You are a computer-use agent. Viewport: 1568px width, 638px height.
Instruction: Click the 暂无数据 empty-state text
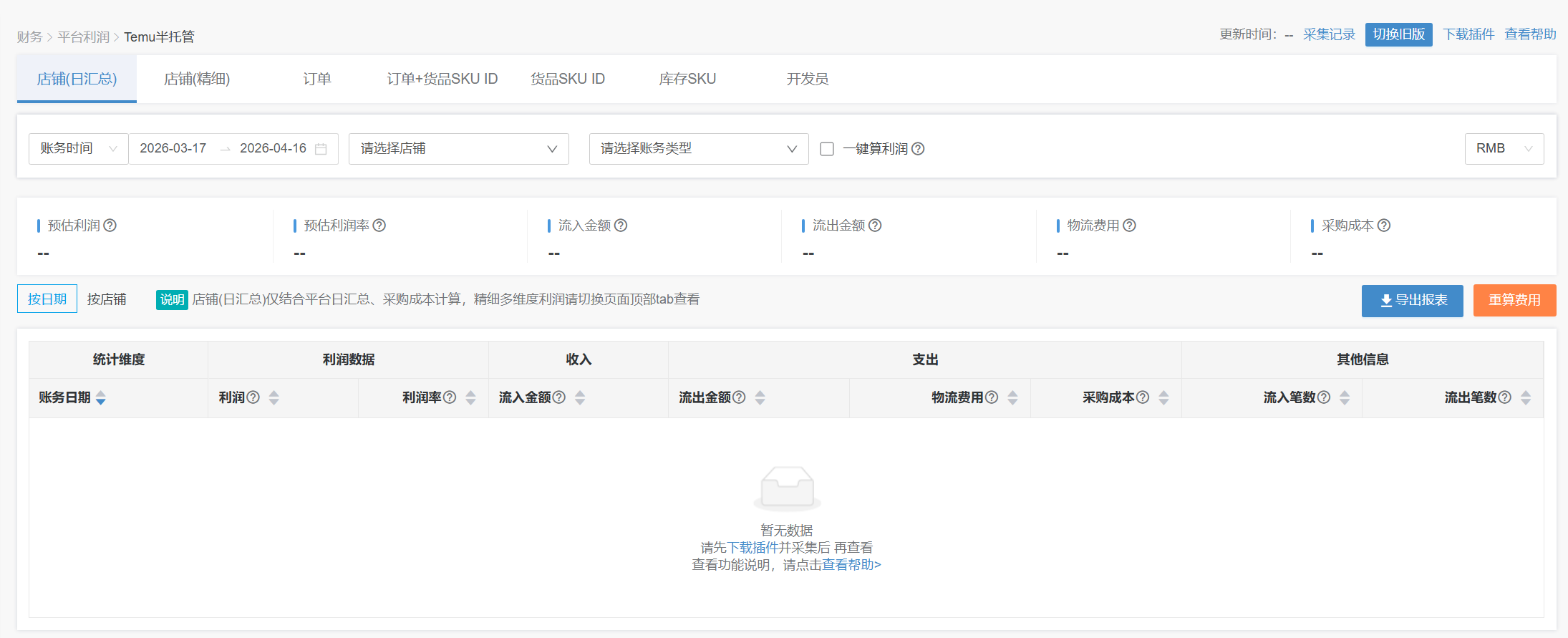(x=786, y=531)
